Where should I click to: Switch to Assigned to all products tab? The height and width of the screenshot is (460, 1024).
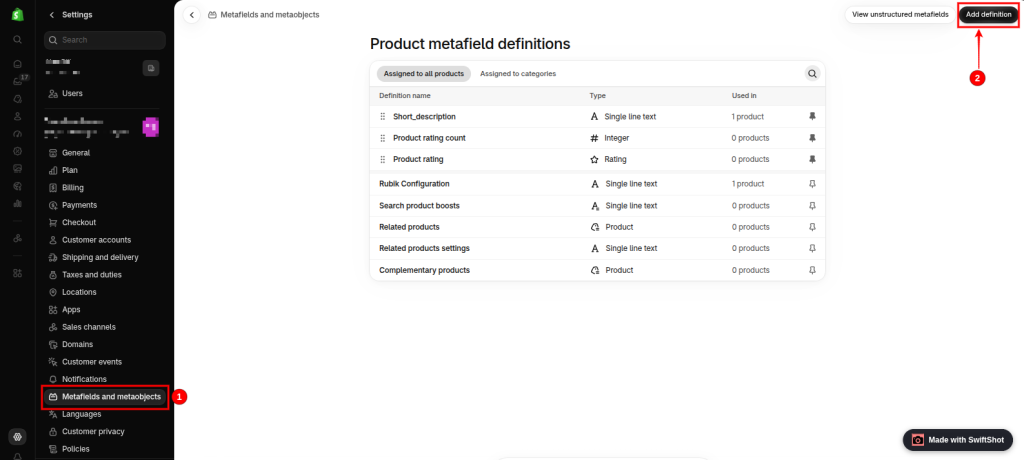point(423,74)
